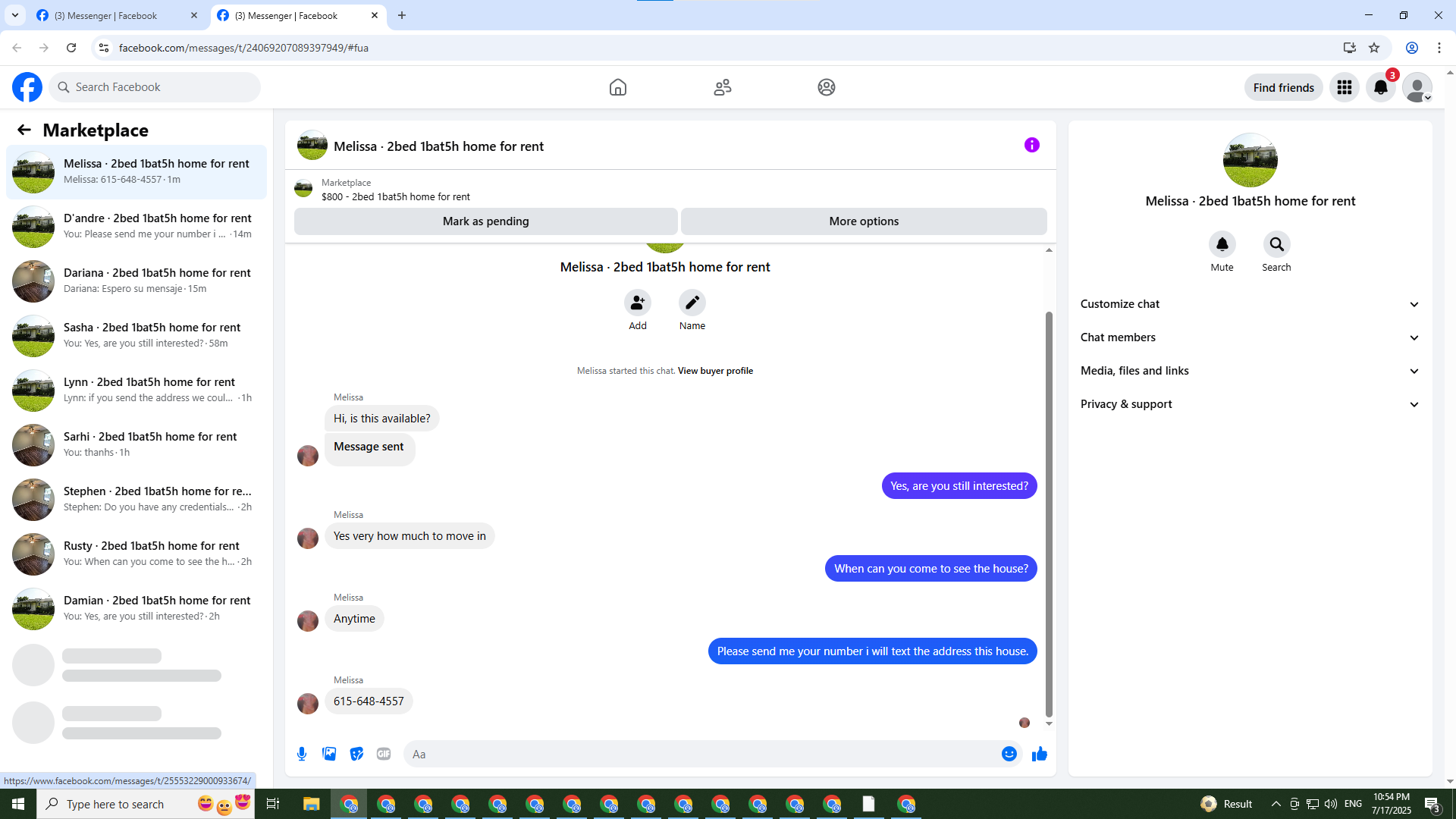Search in conversation
This screenshot has width=1456, height=819.
[x=1277, y=244]
